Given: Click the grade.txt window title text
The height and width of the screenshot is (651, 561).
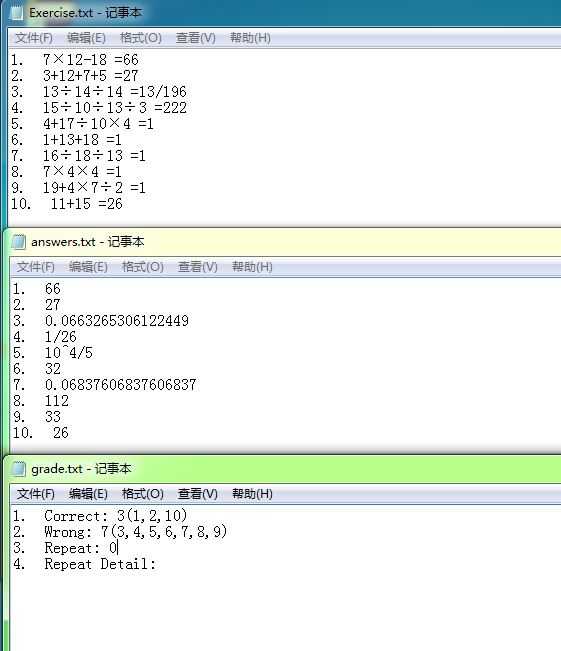Looking at the screenshot, I should 81,469.
